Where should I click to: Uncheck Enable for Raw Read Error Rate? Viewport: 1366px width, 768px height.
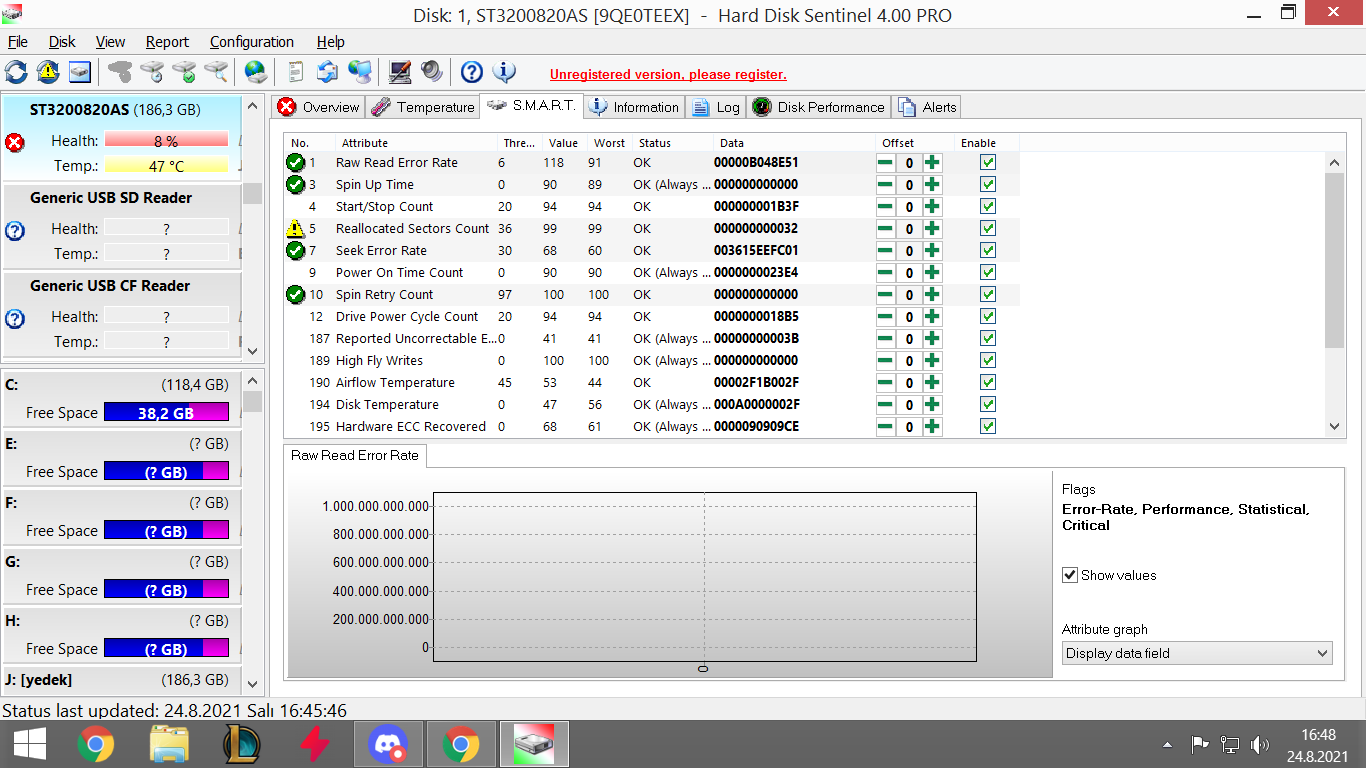point(988,163)
